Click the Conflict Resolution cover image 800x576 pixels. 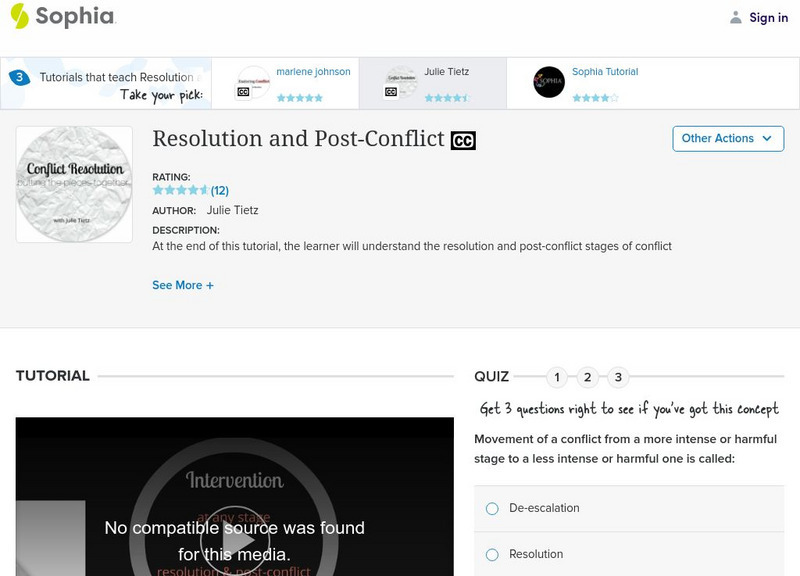[74, 184]
